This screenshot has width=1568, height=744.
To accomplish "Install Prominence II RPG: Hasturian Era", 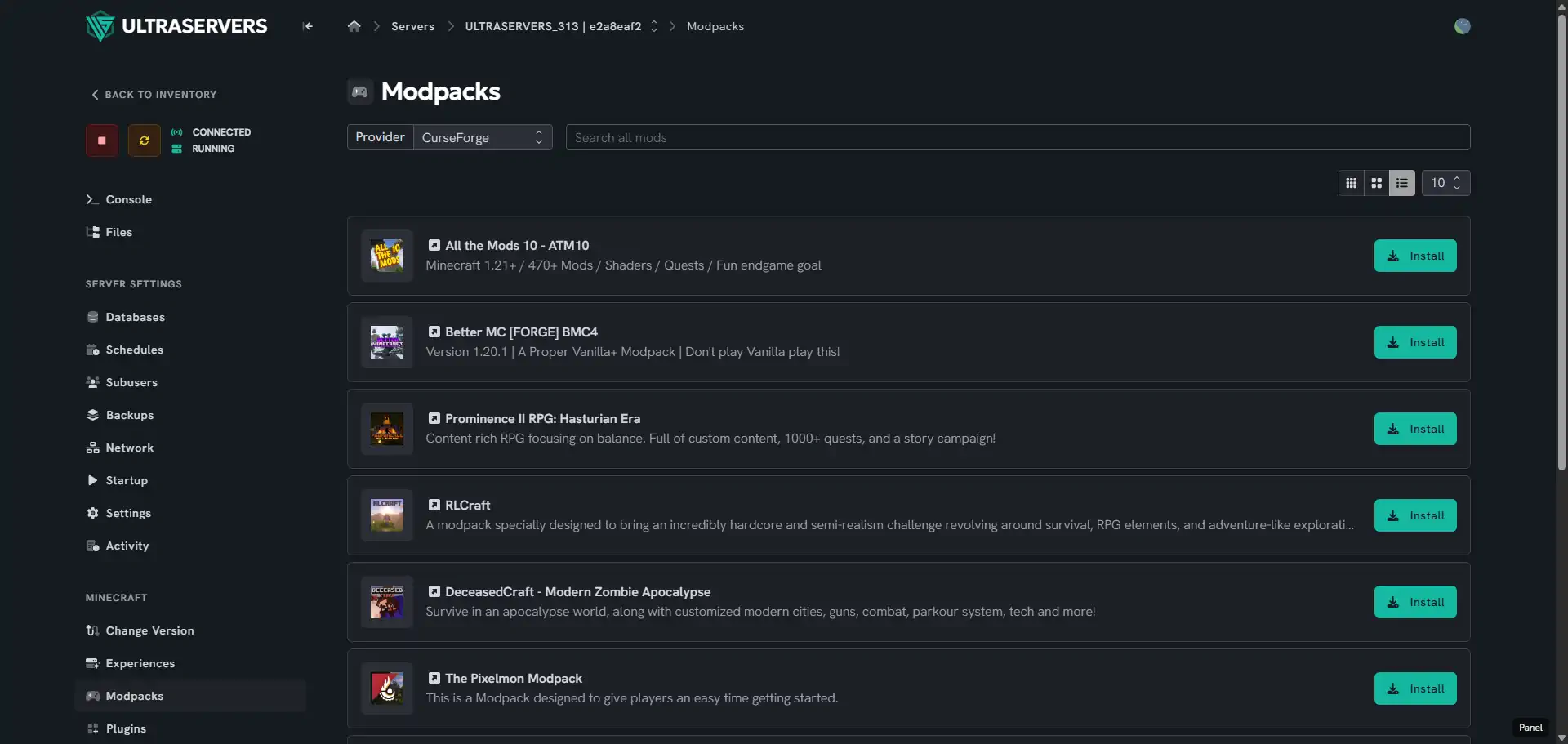I will click(x=1415, y=429).
